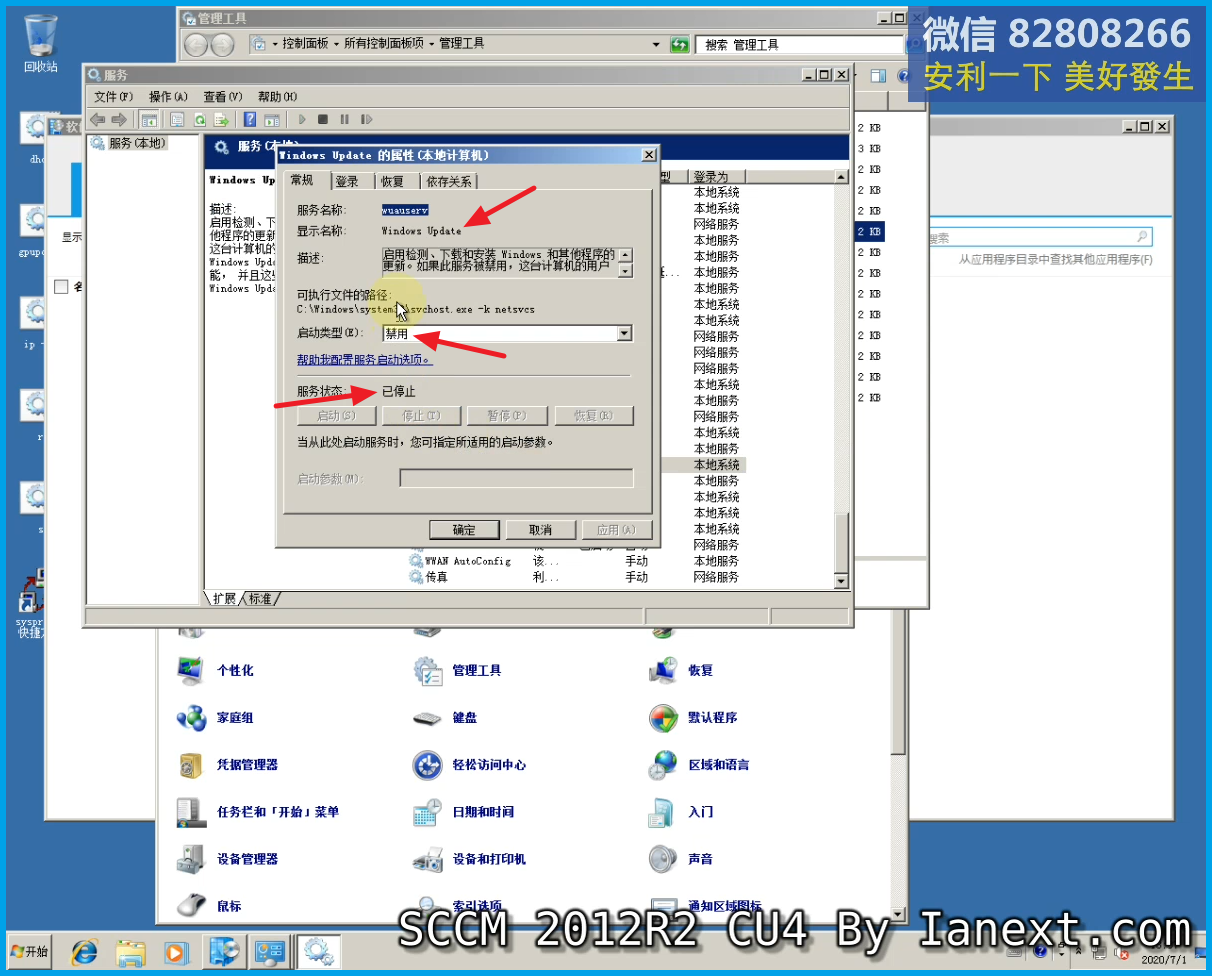
Task: Click the 开始 Start button
Action: (x=28, y=951)
